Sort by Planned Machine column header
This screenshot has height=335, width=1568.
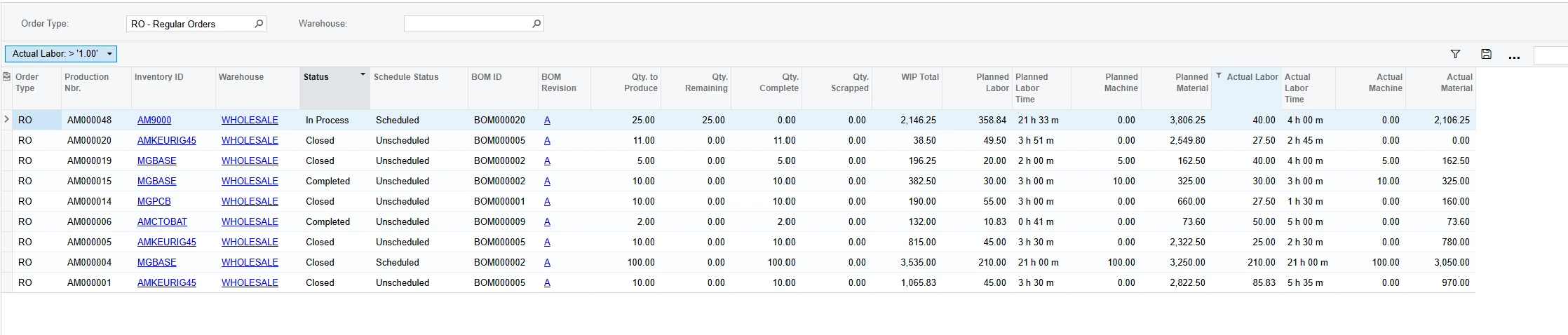pos(1106,88)
